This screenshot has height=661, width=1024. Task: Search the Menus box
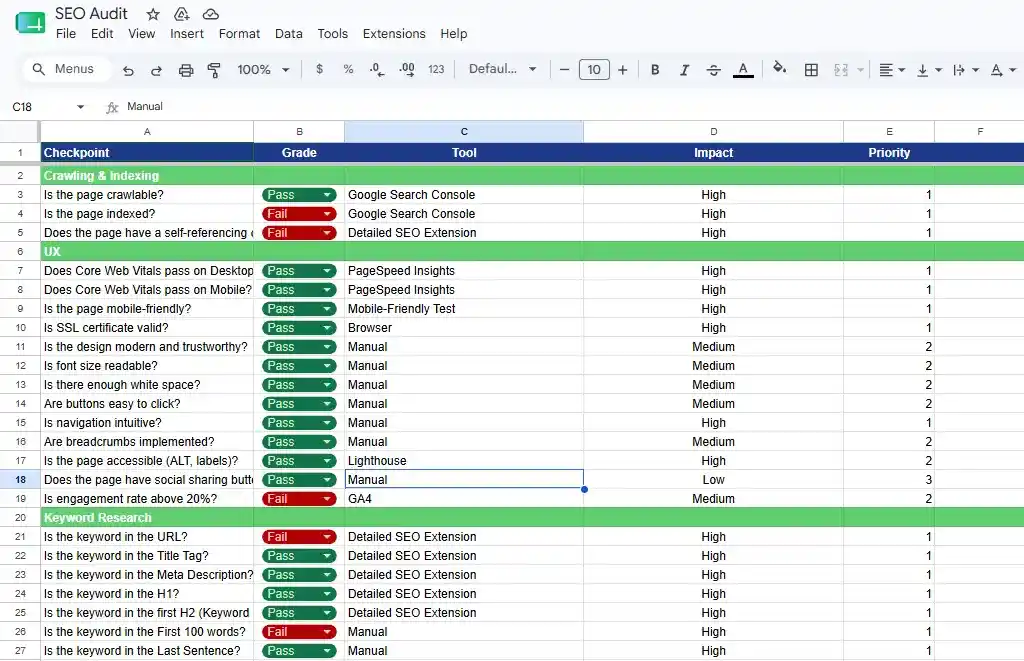point(65,69)
